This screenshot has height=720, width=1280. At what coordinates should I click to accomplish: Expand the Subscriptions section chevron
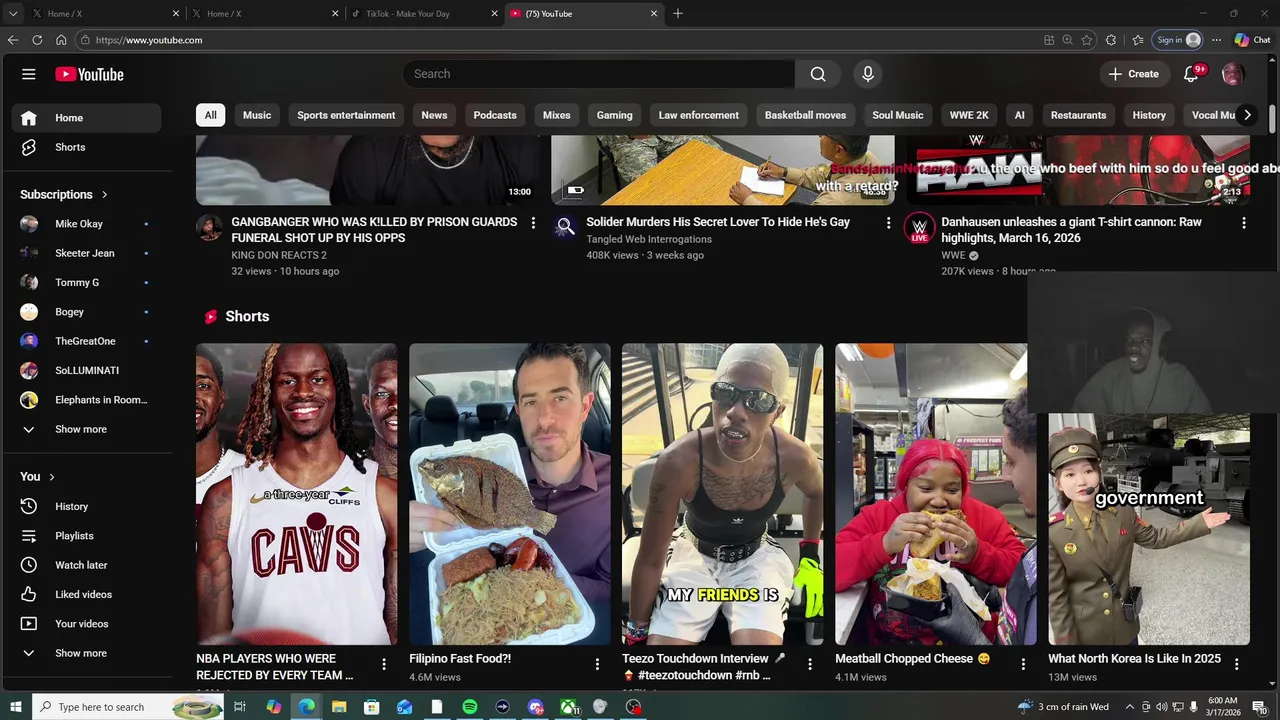104,195
